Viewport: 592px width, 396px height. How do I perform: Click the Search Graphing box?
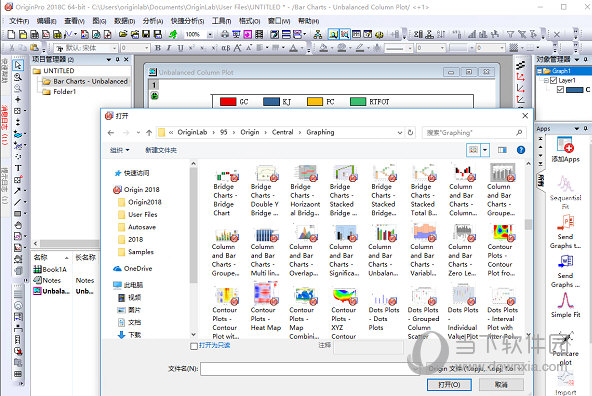(x=474, y=133)
